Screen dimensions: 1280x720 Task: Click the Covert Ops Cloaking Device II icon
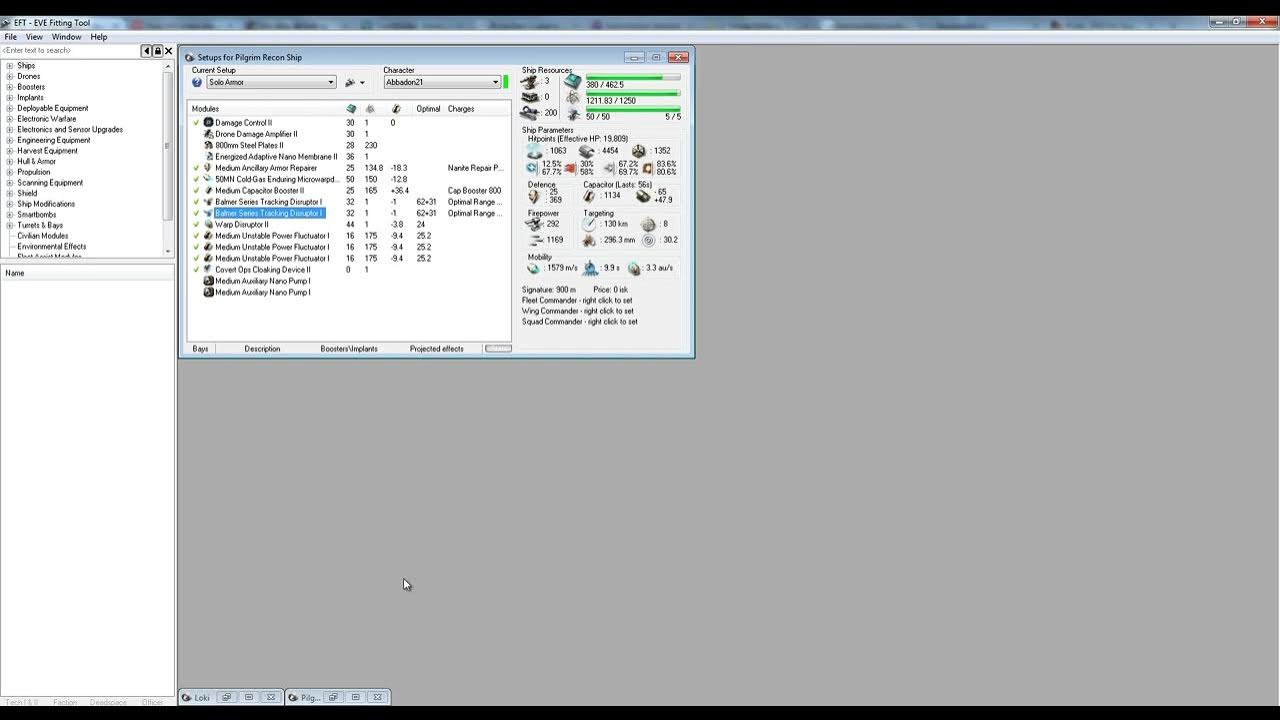208,269
